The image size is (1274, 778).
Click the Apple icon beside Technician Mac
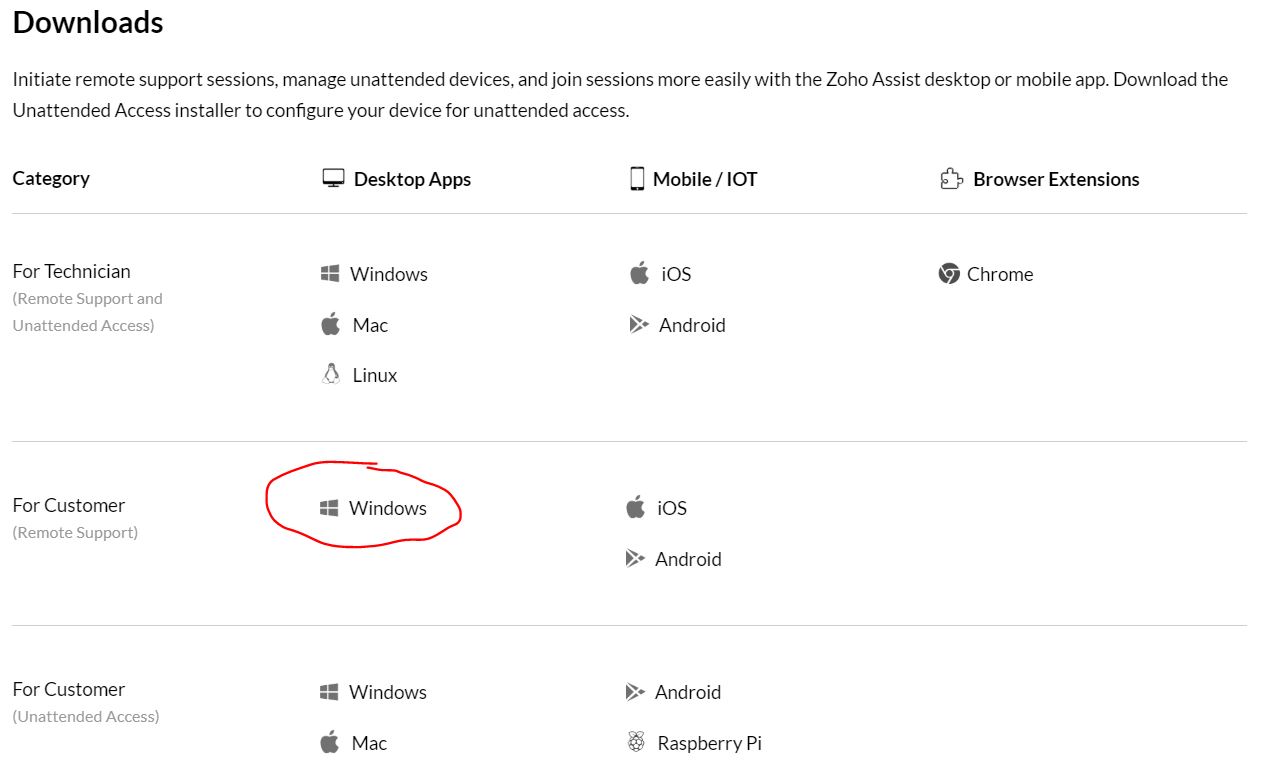point(330,324)
